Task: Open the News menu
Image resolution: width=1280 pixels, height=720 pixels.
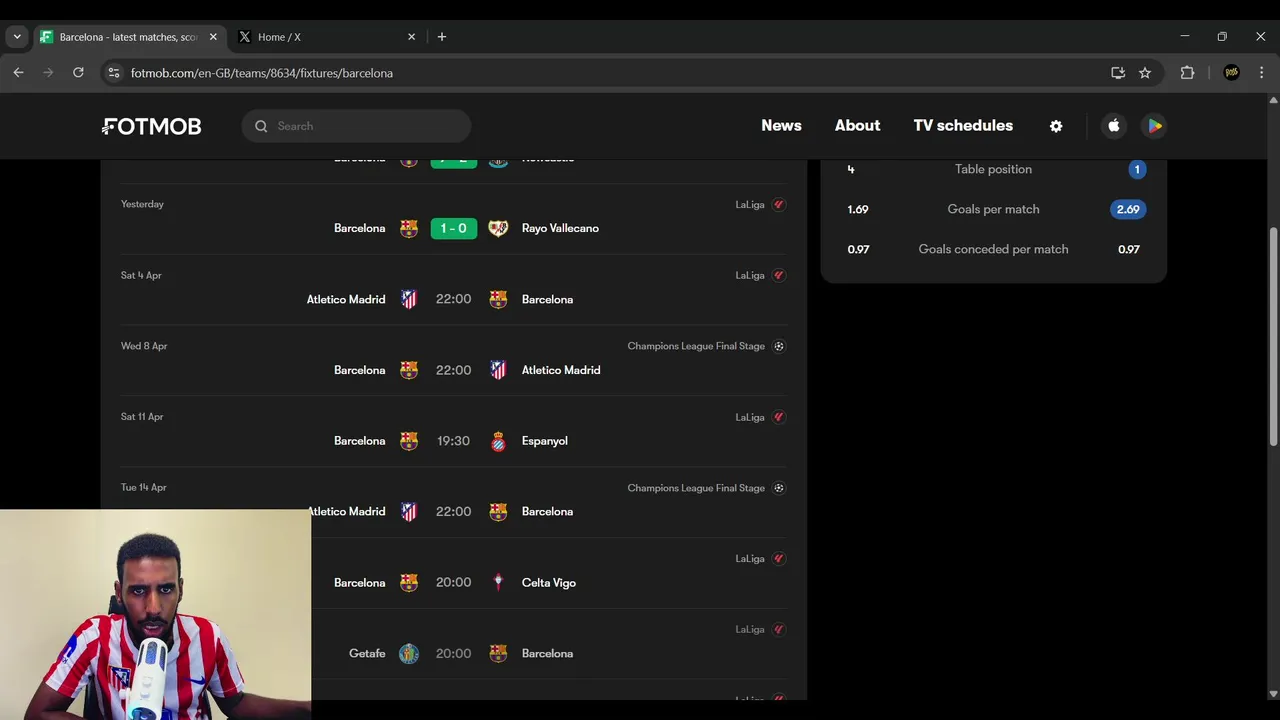Action: tap(781, 126)
